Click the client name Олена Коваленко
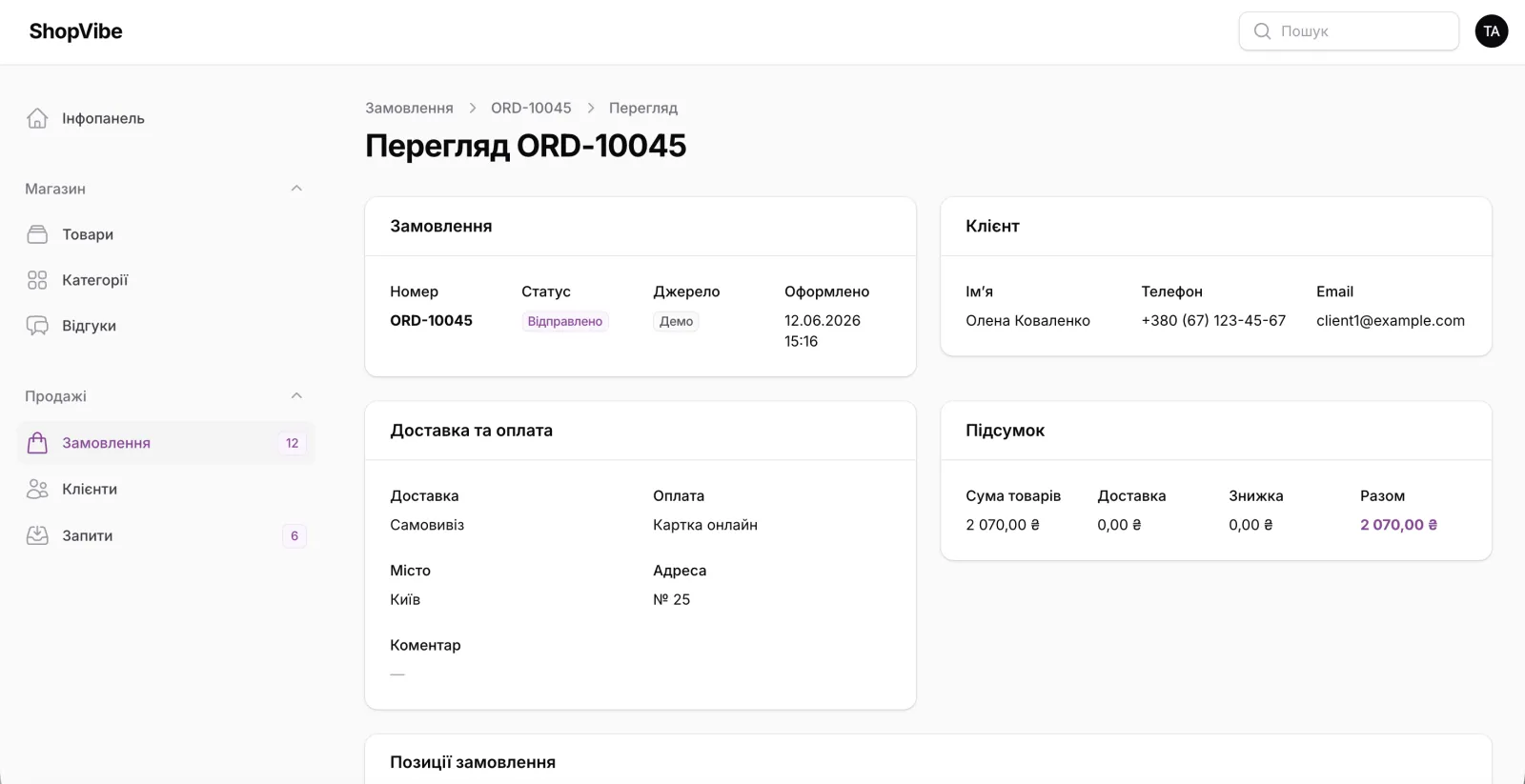 (1027, 320)
